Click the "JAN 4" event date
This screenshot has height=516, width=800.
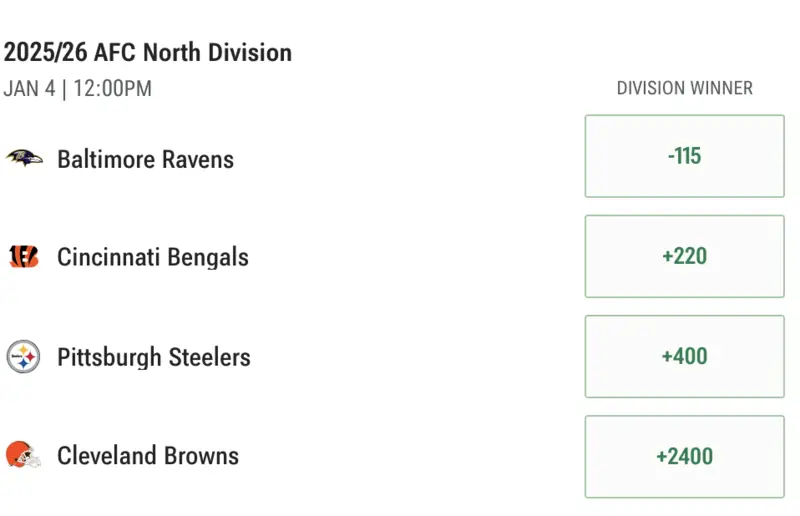coord(27,88)
